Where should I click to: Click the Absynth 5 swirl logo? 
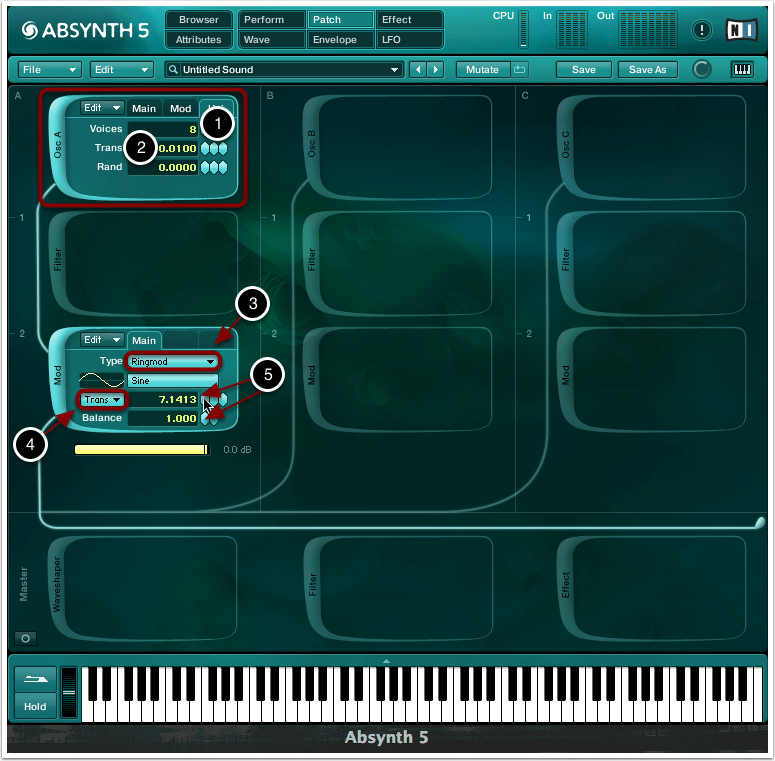point(30,31)
